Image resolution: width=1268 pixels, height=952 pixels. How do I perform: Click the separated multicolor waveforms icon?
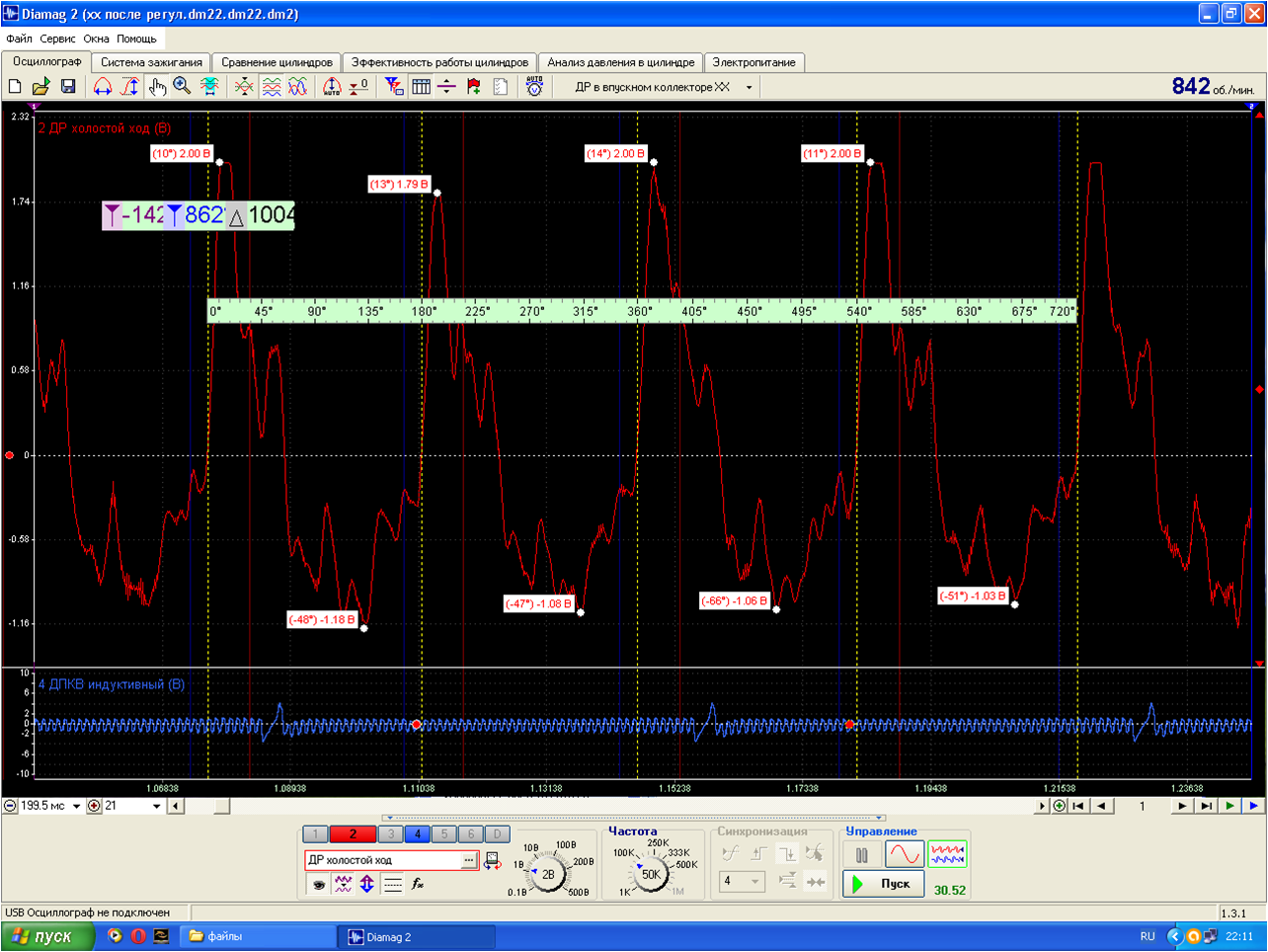[x=272, y=87]
